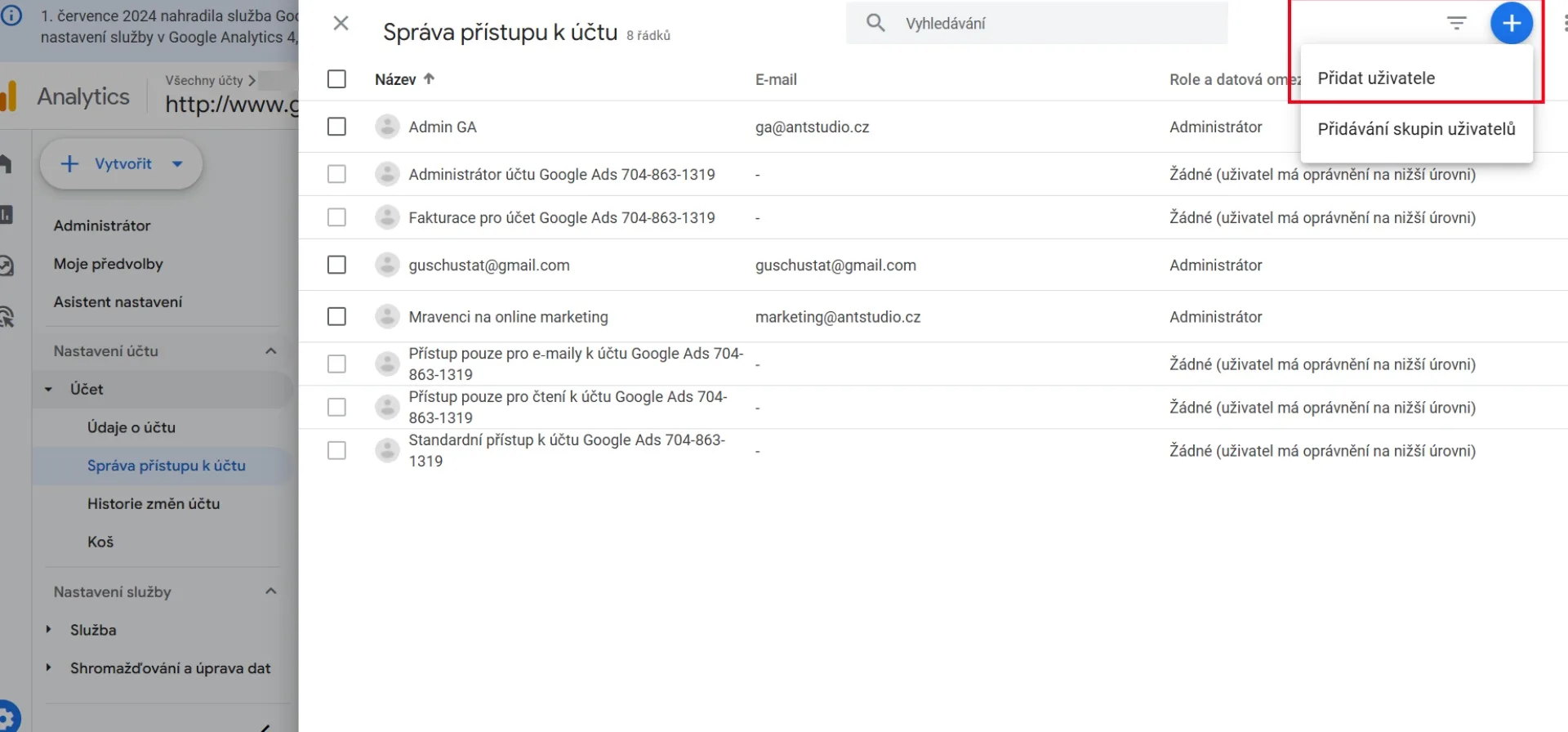Close the account access management panel
The height and width of the screenshot is (732, 1568).
pyautogui.click(x=341, y=23)
